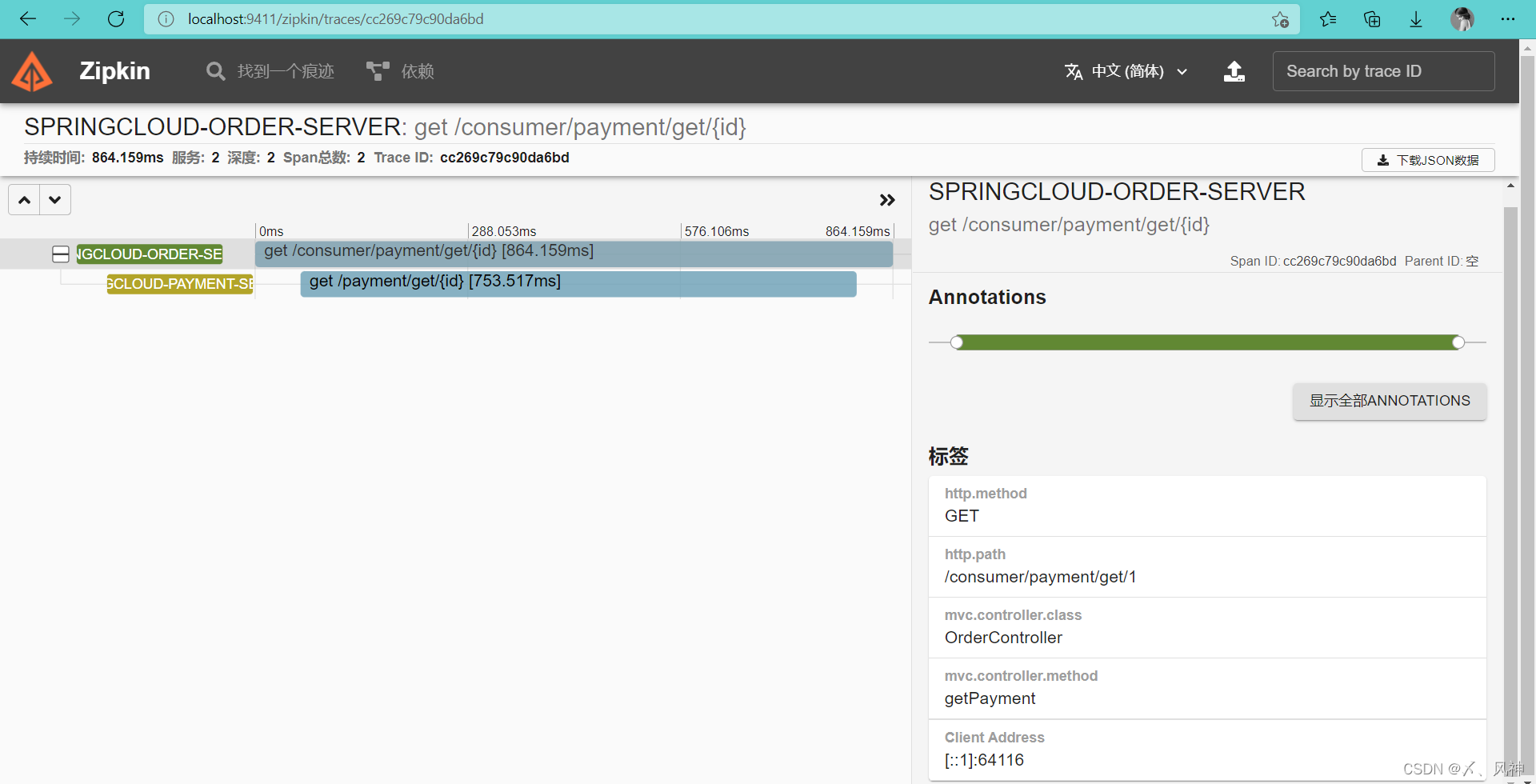This screenshot has height=784, width=1536.
Task: Select the green ORDER-SERVER service label
Action: point(150,254)
